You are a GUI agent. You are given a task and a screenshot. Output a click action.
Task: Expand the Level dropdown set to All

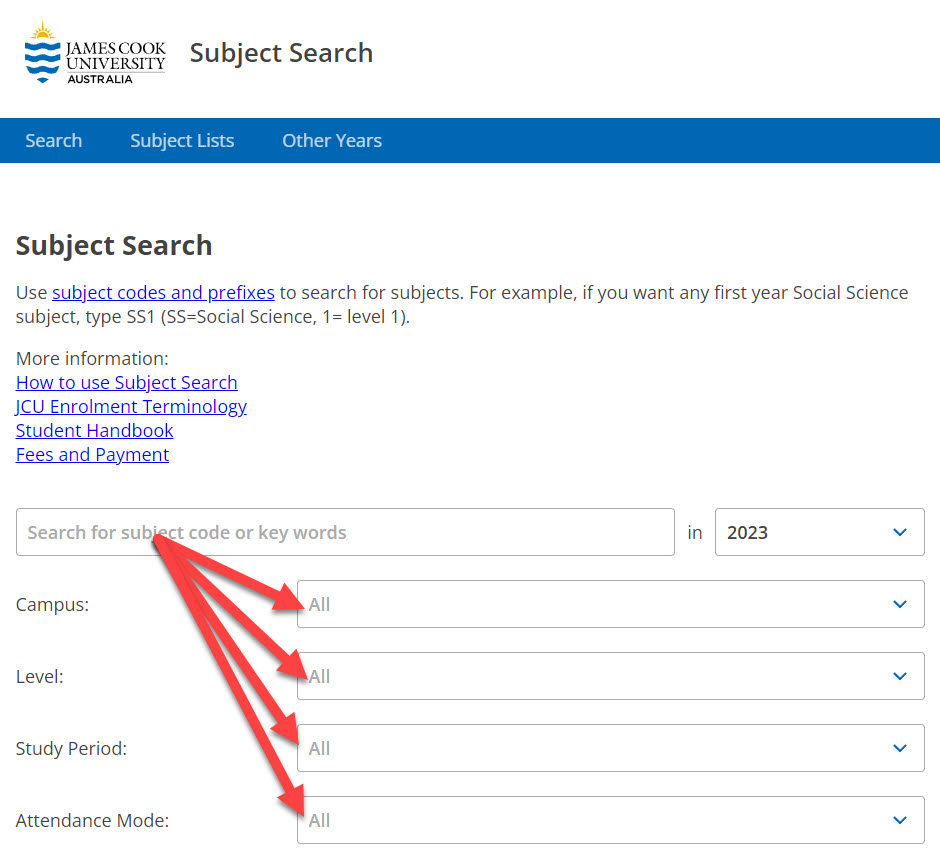pyautogui.click(x=610, y=676)
